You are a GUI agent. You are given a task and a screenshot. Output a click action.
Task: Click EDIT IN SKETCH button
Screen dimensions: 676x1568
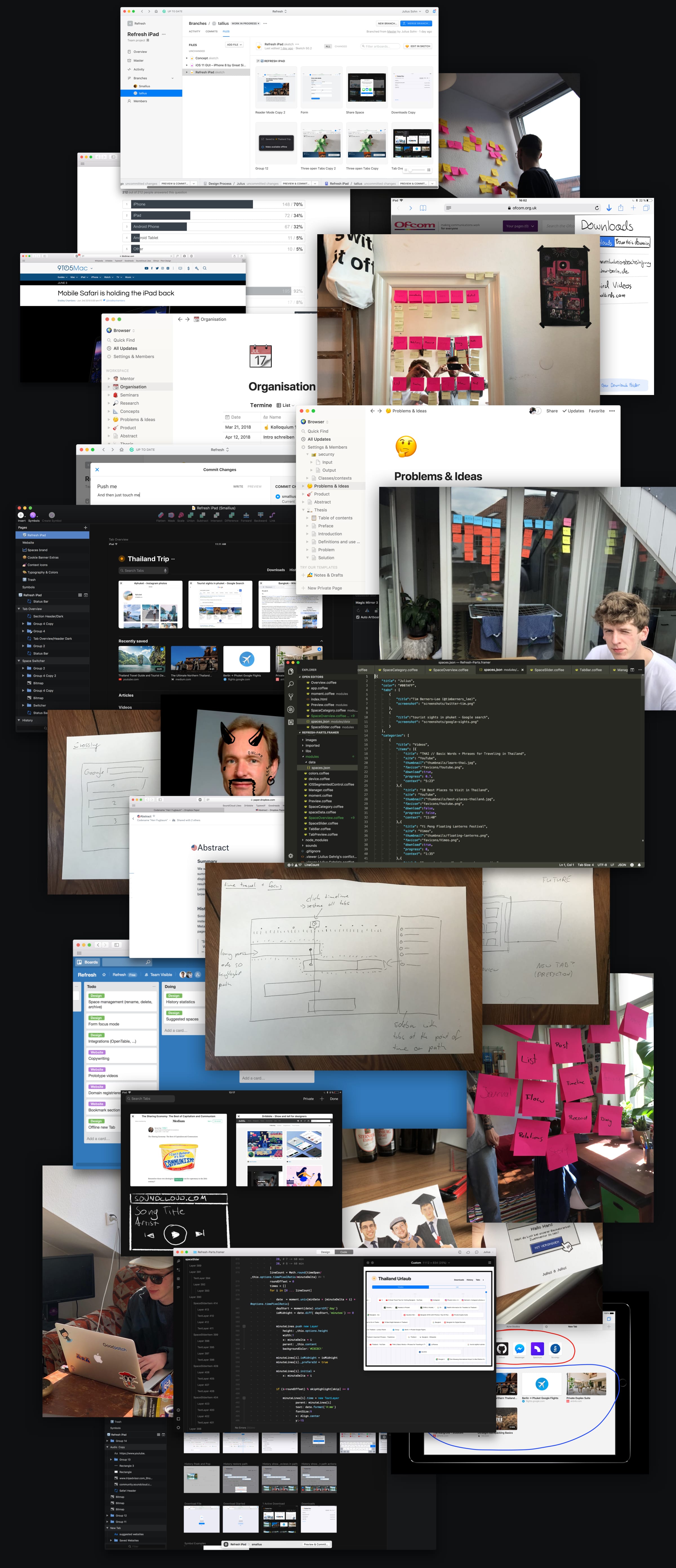coord(418,46)
